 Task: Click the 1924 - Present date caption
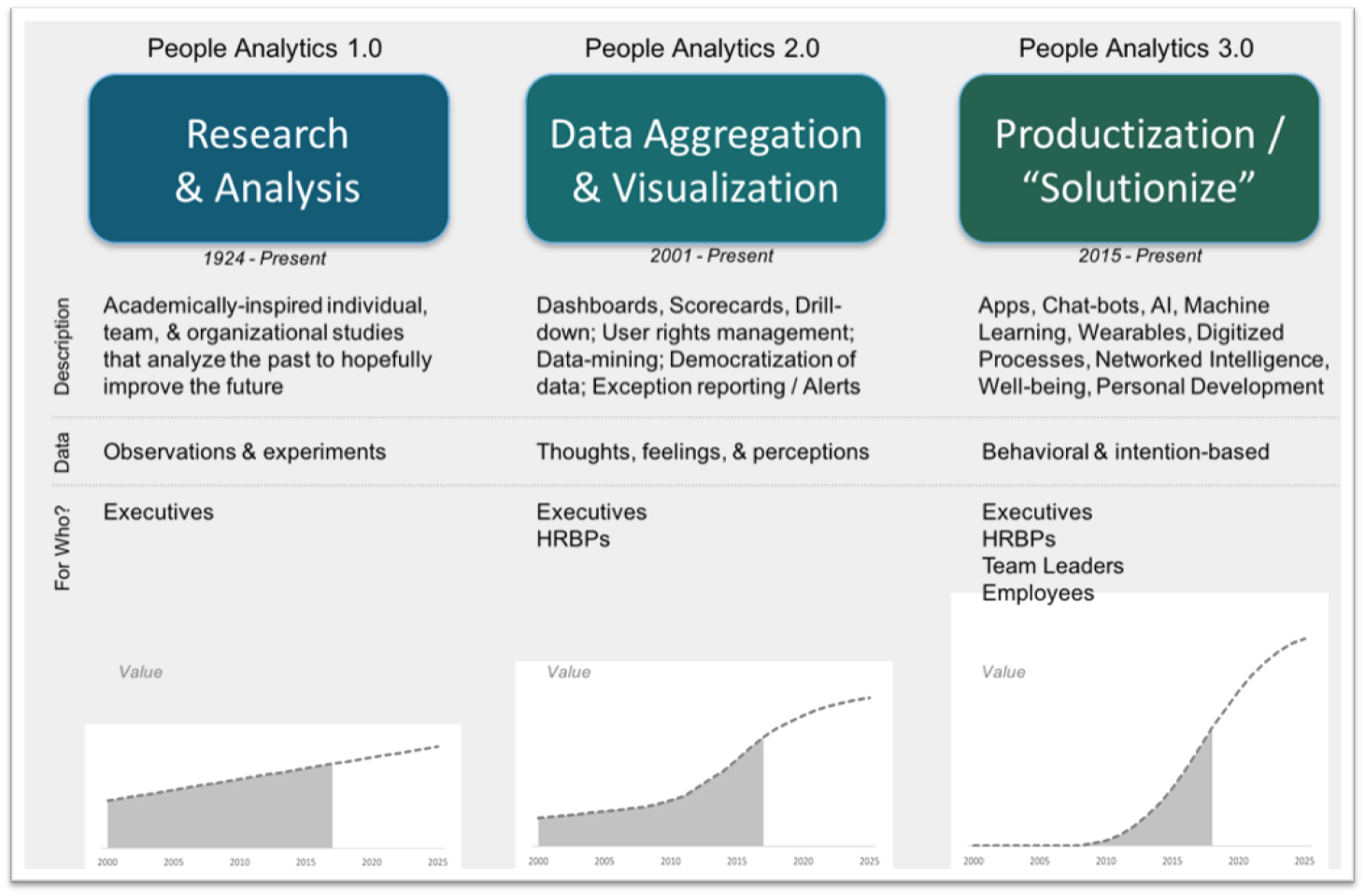264,258
